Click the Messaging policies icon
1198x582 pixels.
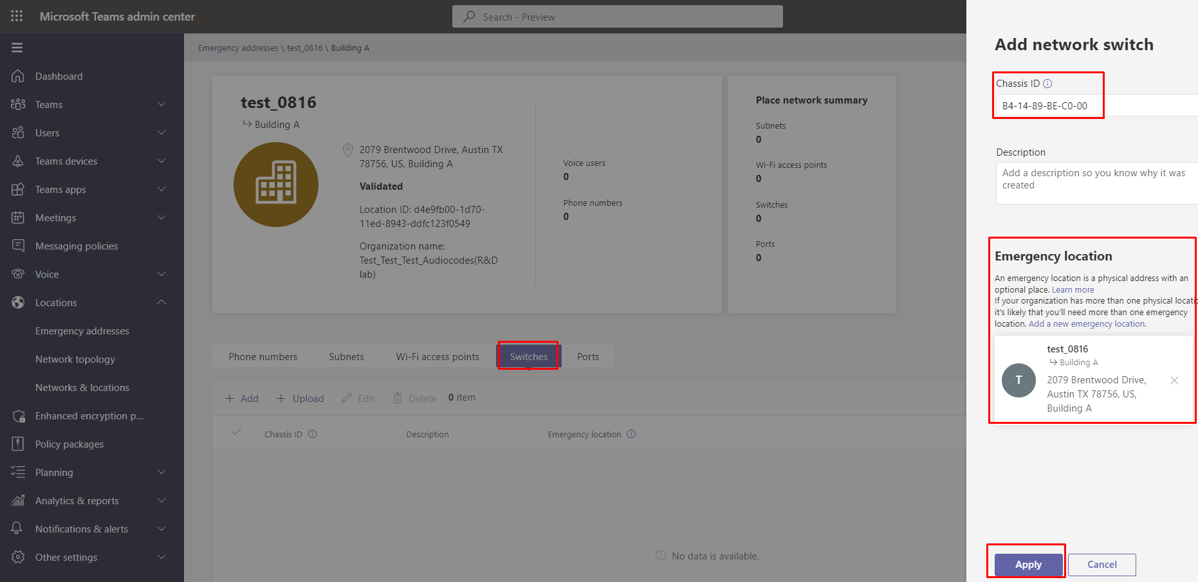[x=18, y=246]
